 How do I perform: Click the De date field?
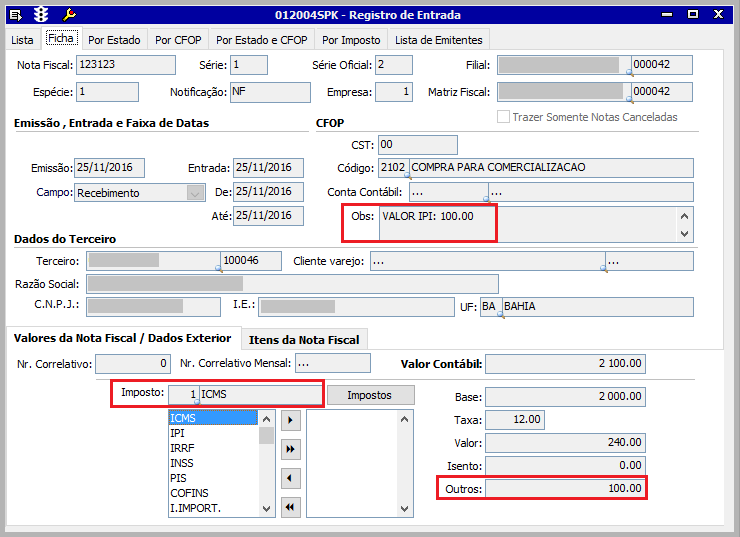coord(269,192)
